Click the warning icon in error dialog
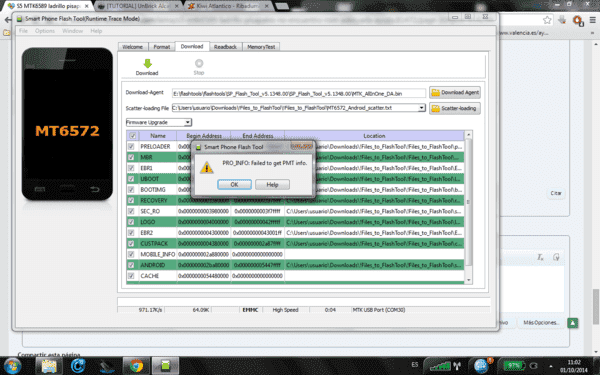 (x=207, y=167)
